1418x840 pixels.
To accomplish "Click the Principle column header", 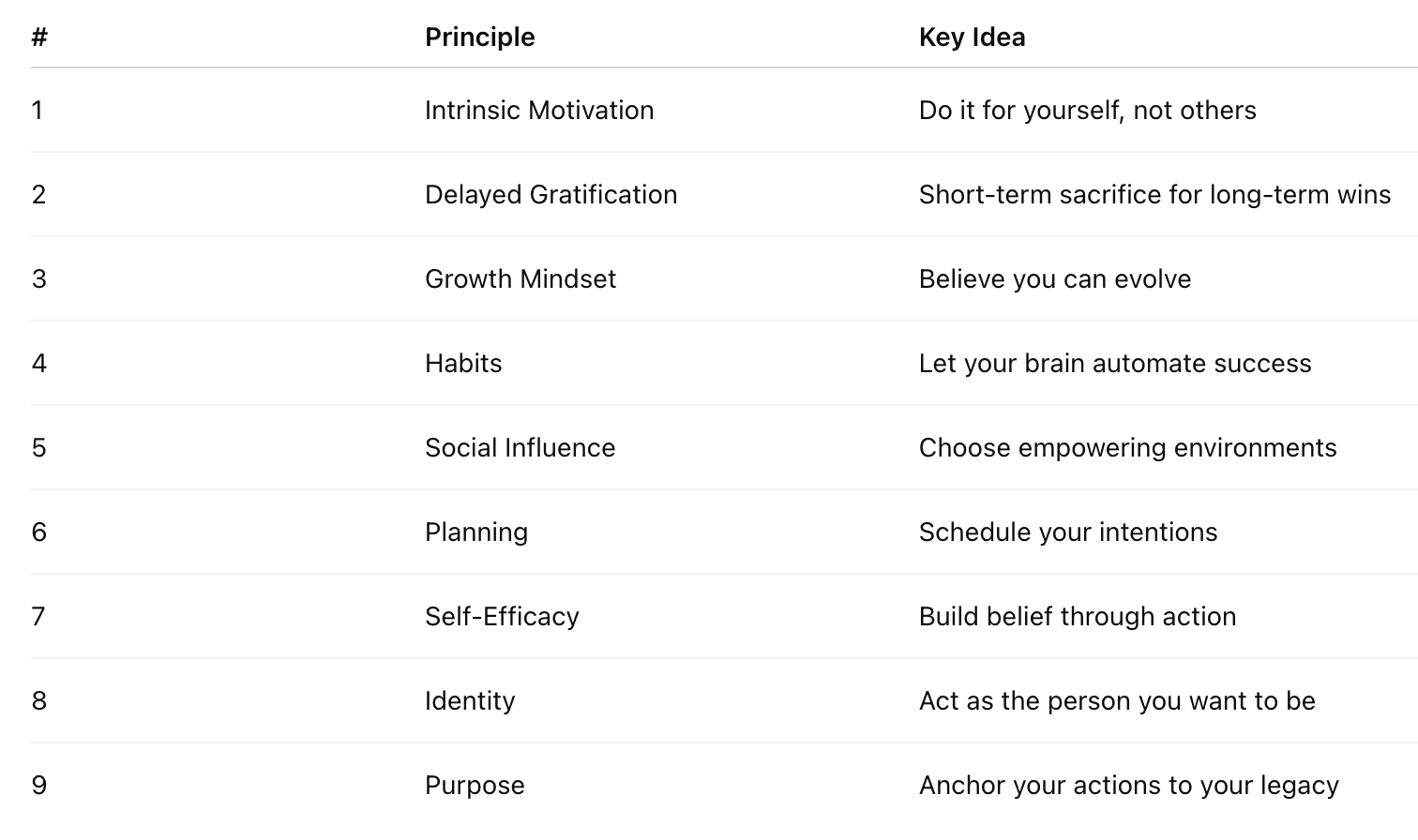I will [x=479, y=37].
